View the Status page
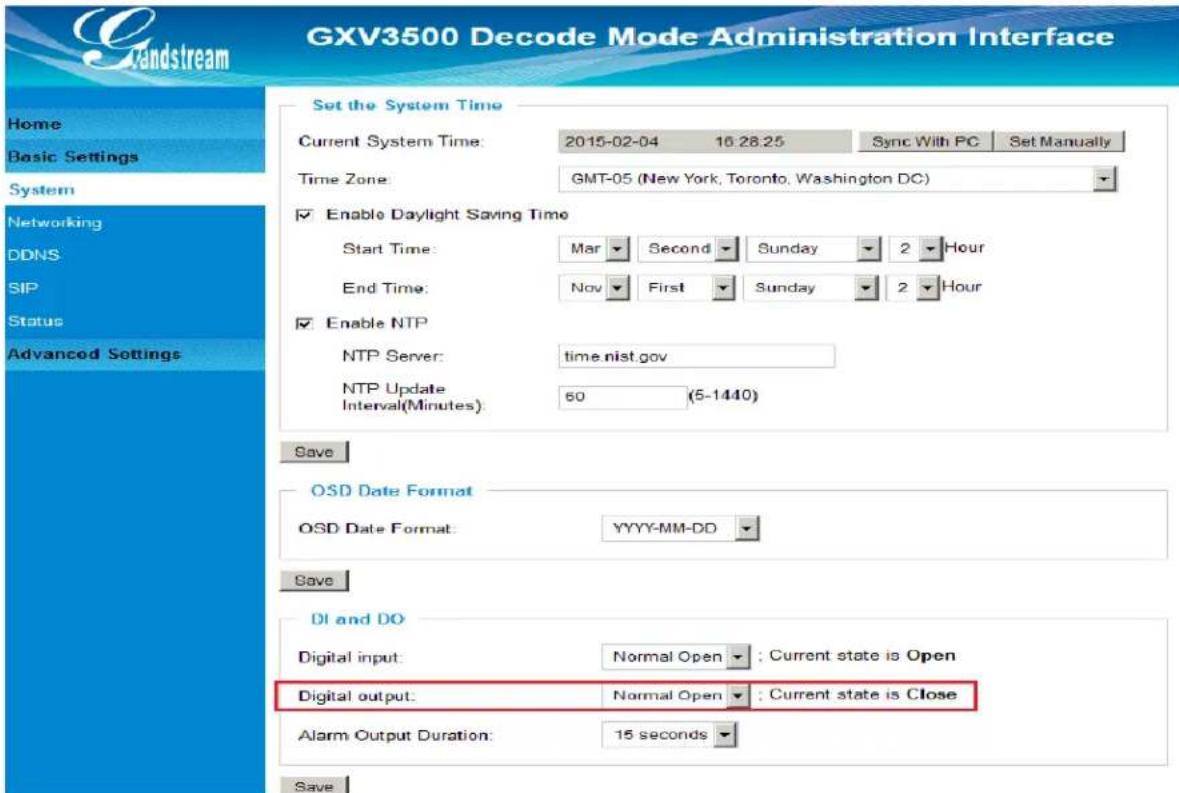1179x793 pixels. point(35,321)
